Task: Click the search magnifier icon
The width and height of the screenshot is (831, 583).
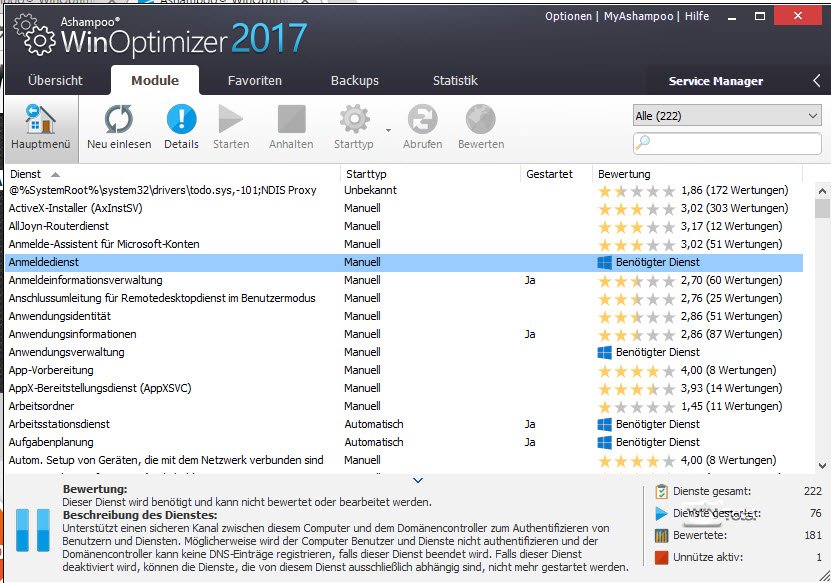Action: [643, 142]
